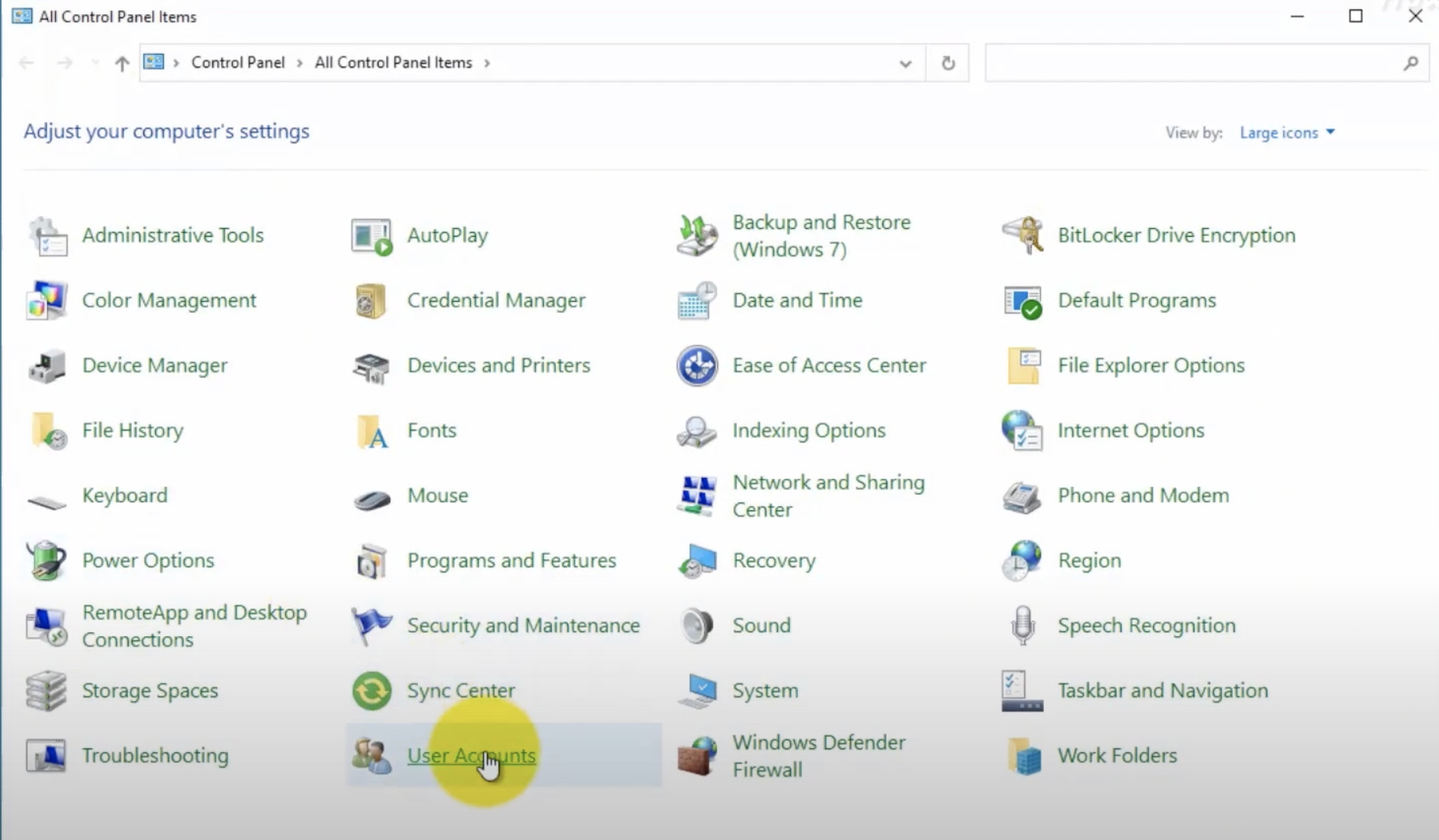Open the Power Options battery icon
Image resolution: width=1439 pixels, height=840 pixels.
pos(47,561)
